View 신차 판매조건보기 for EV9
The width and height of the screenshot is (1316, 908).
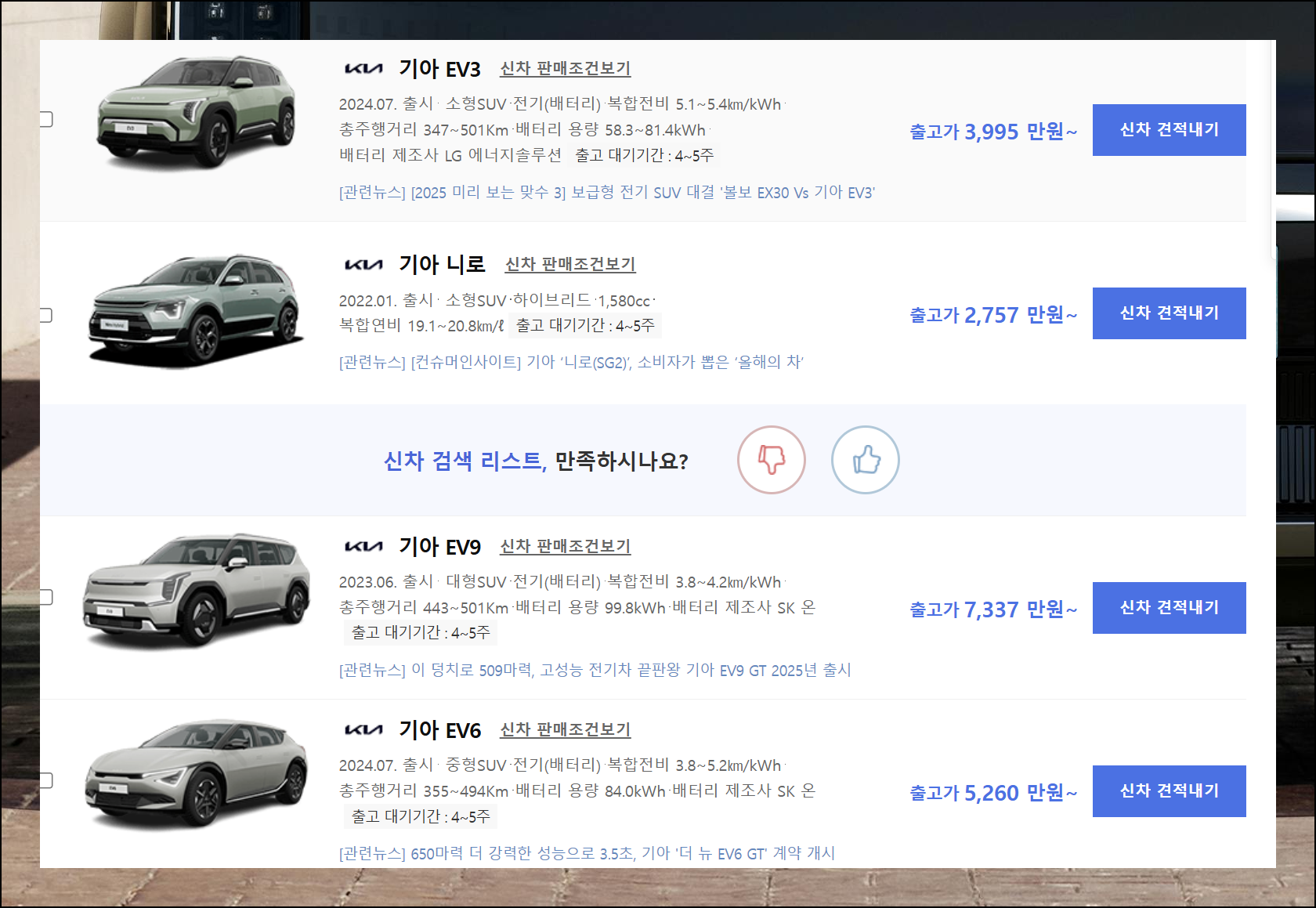566,547
